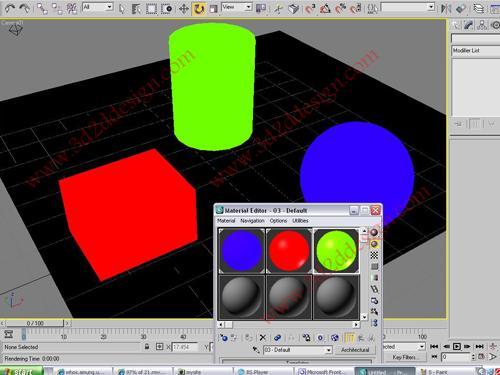The height and width of the screenshot is (375, 500).
Task: Open the Utilities menu in Material Editor
Action: (300, 221)
